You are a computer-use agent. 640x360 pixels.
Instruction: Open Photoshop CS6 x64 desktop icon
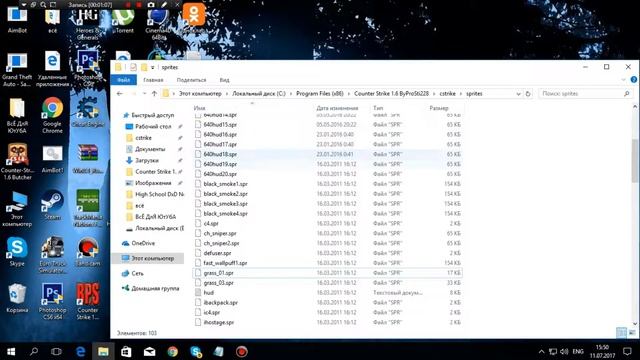(x=52, y=302)
